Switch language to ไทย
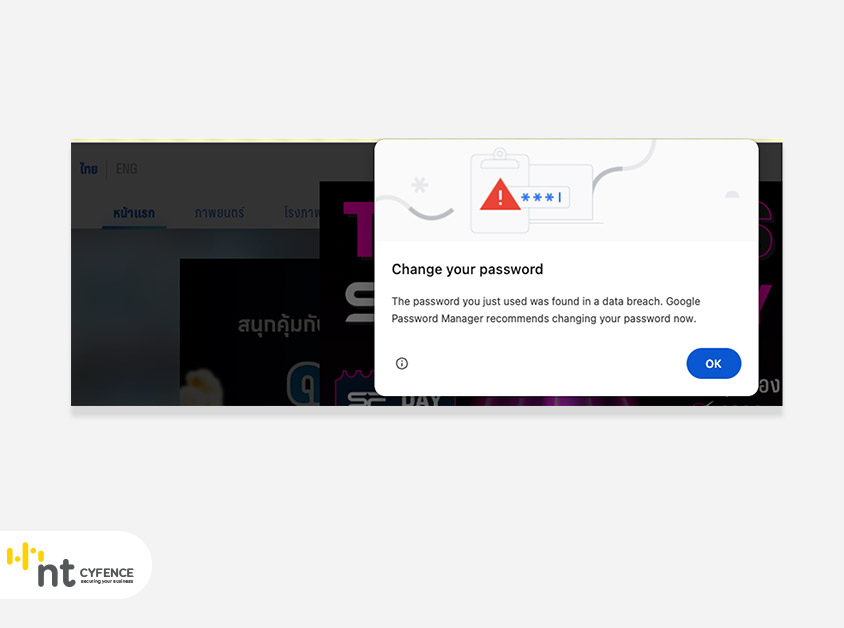844x628 pixels. [89, 169]
